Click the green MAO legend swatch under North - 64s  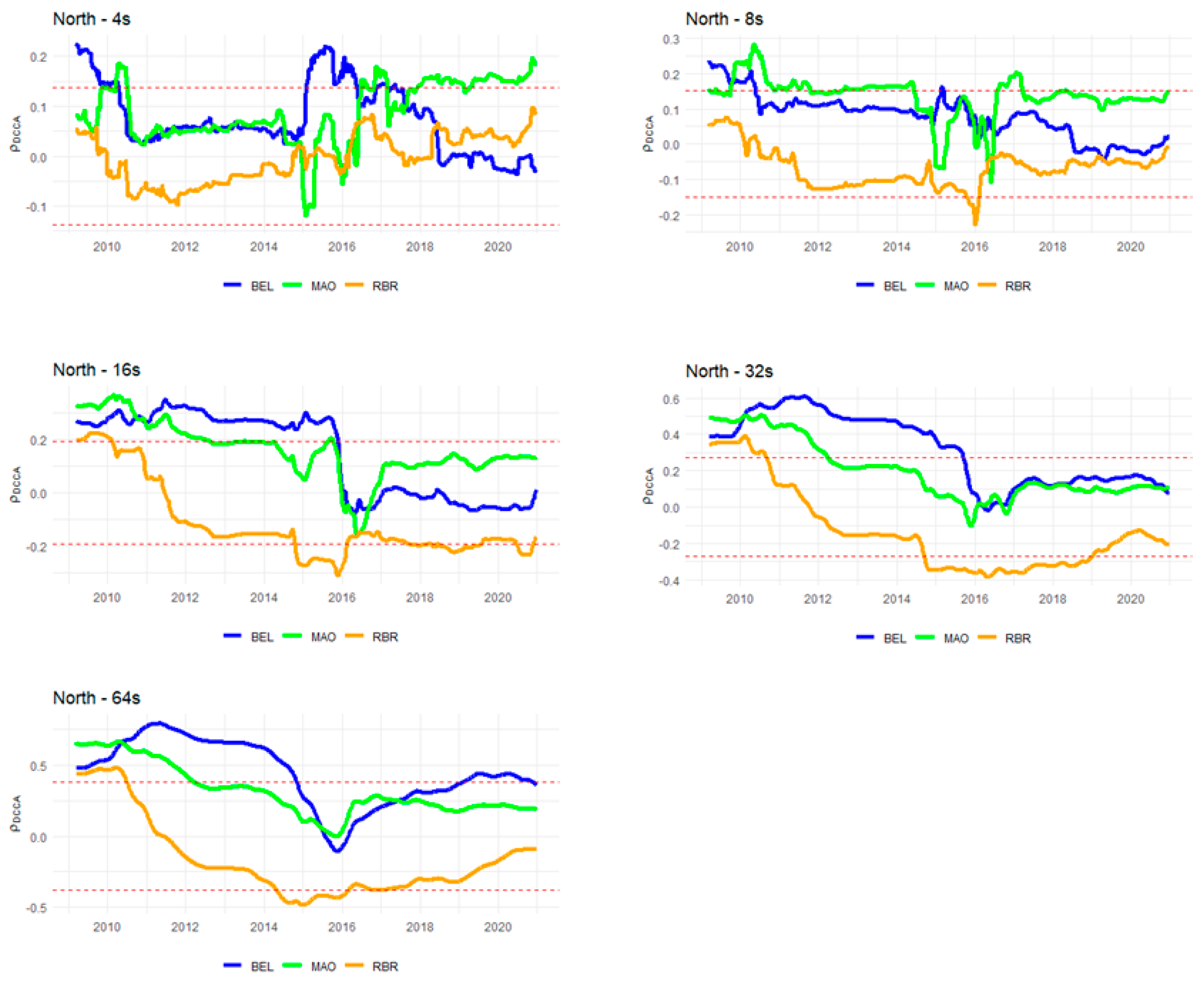click(x=293, y=965)
